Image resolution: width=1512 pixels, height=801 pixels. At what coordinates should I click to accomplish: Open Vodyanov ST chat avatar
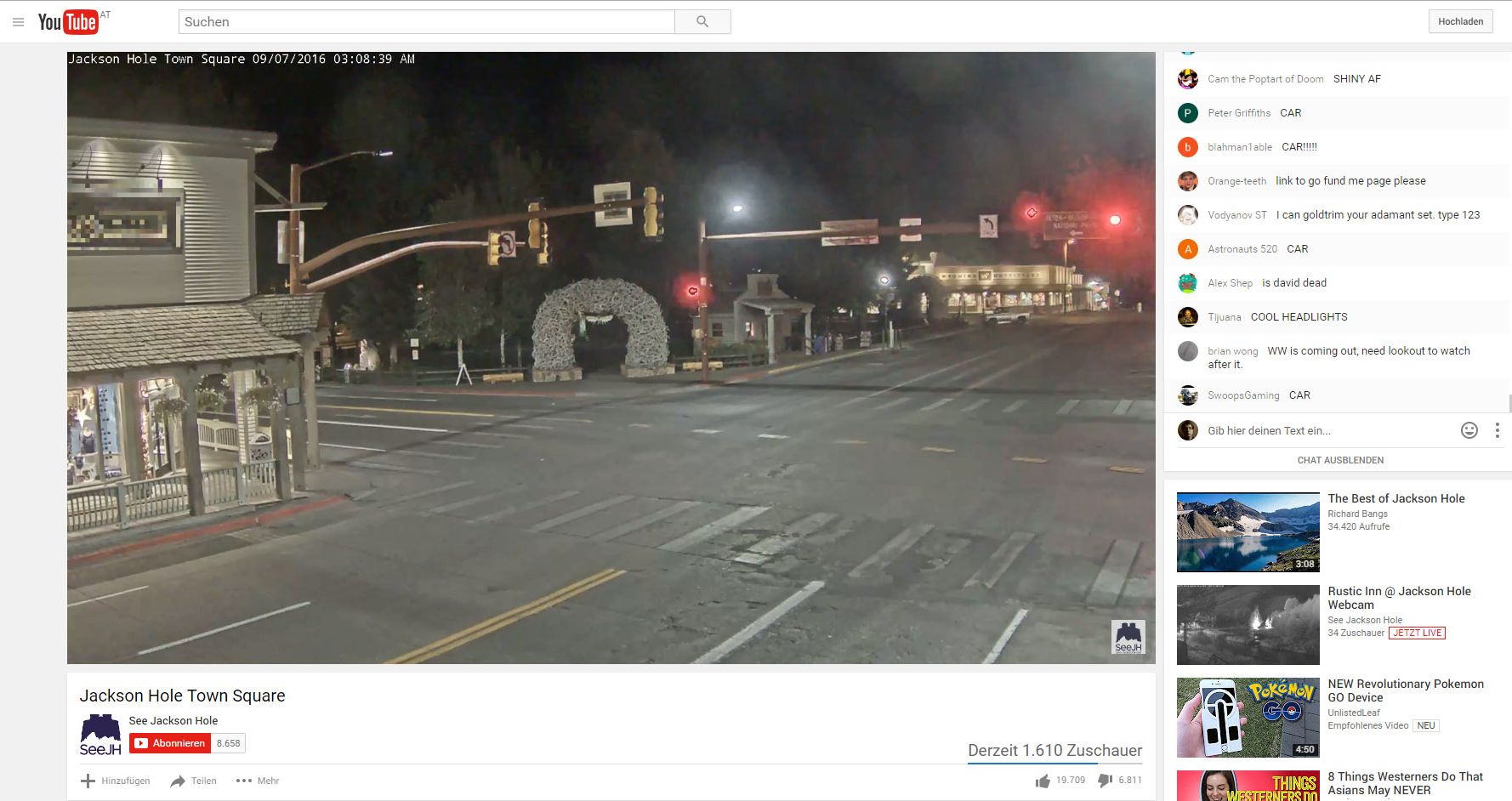point(1187,215)
